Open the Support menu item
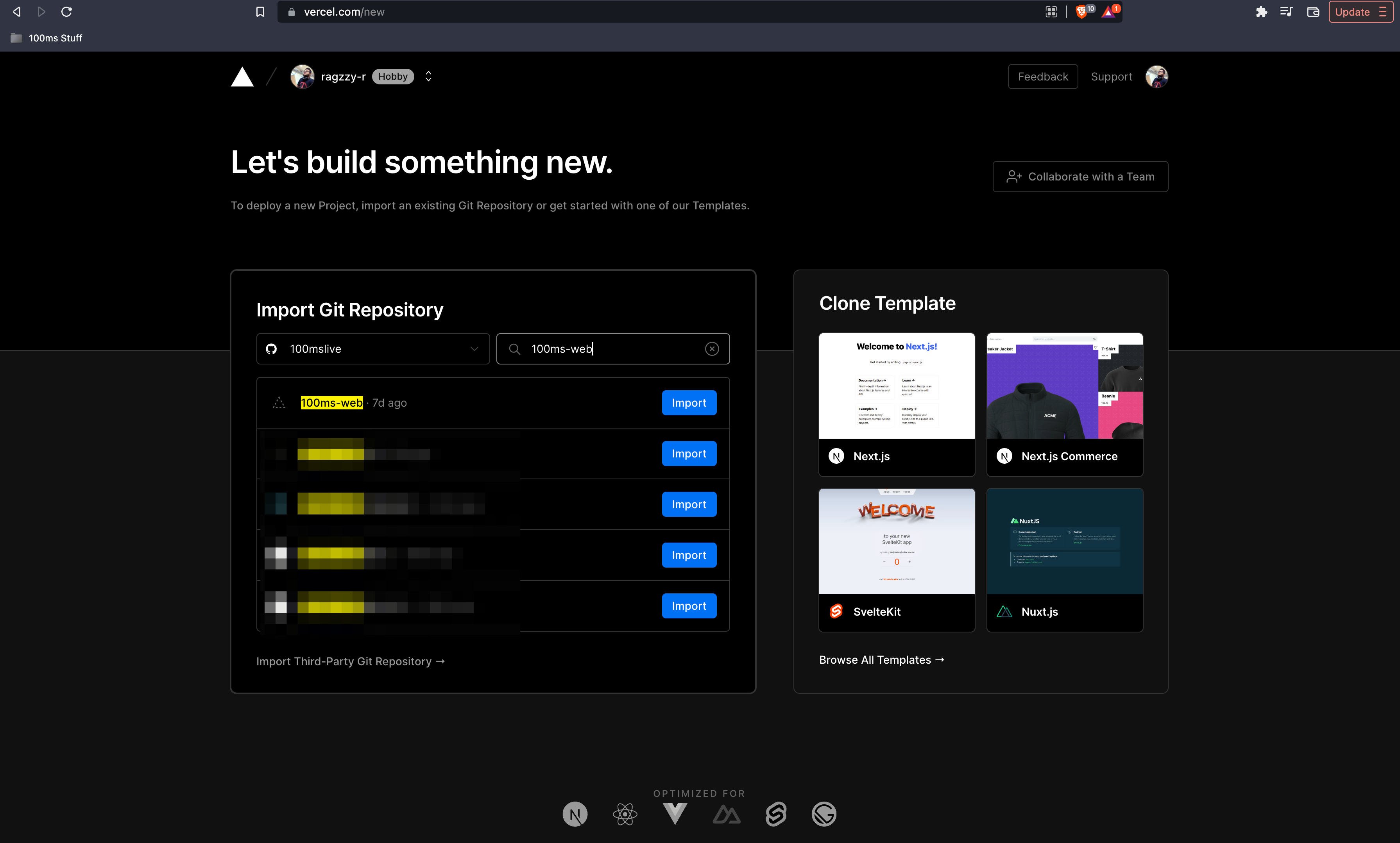The width and height of the screenshot is (1400, 843). (x=1111, y=77)
